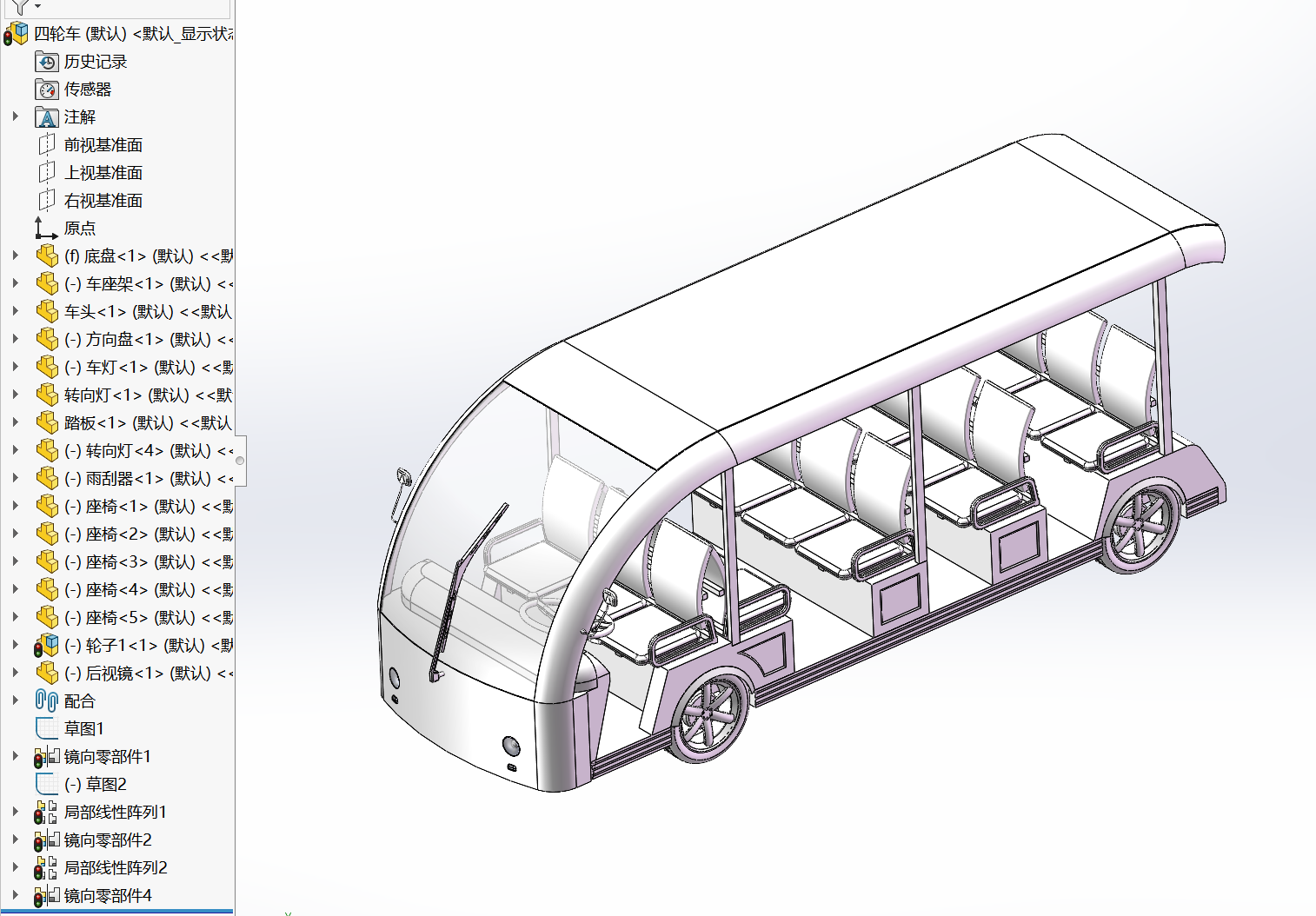Expand the 配合 mates folder
1316x916 pixels.
click(15, 700)
